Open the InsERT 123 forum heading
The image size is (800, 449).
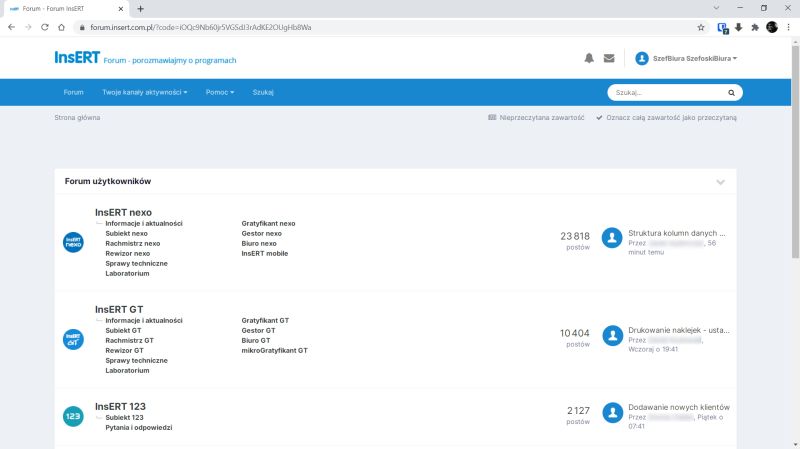click(120, 406)
